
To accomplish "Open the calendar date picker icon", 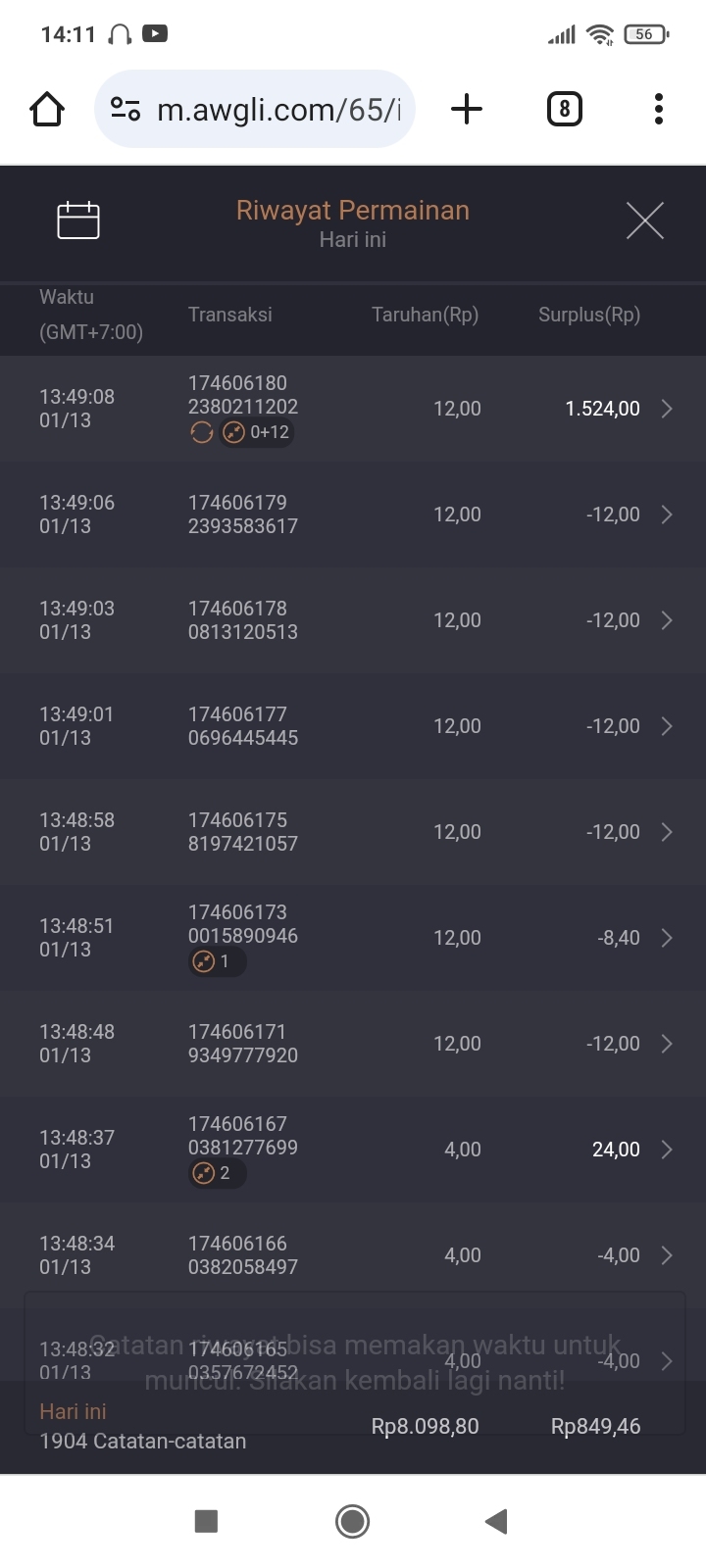I will point(78,220).
